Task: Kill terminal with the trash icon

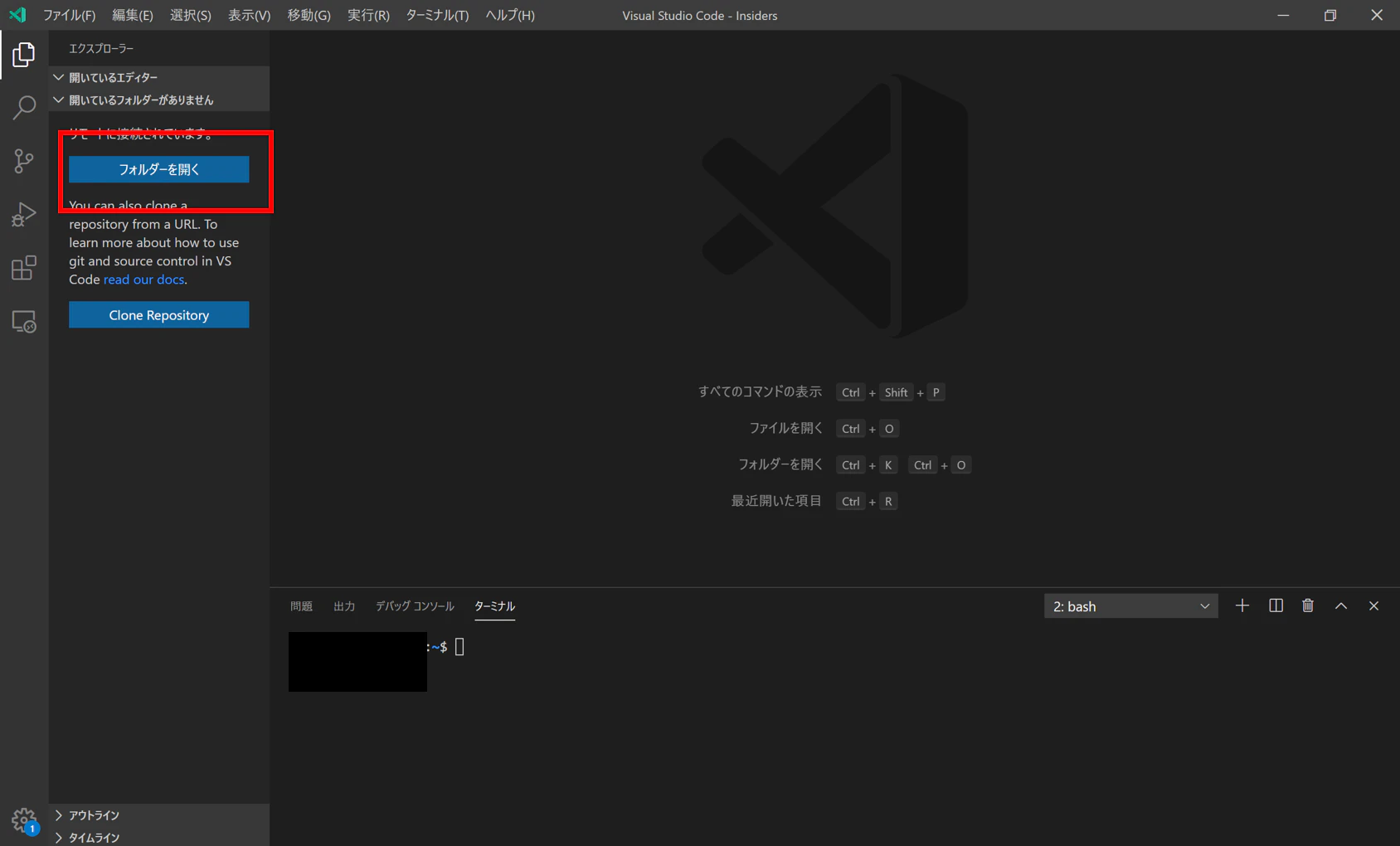Action: pos(1308,605)
